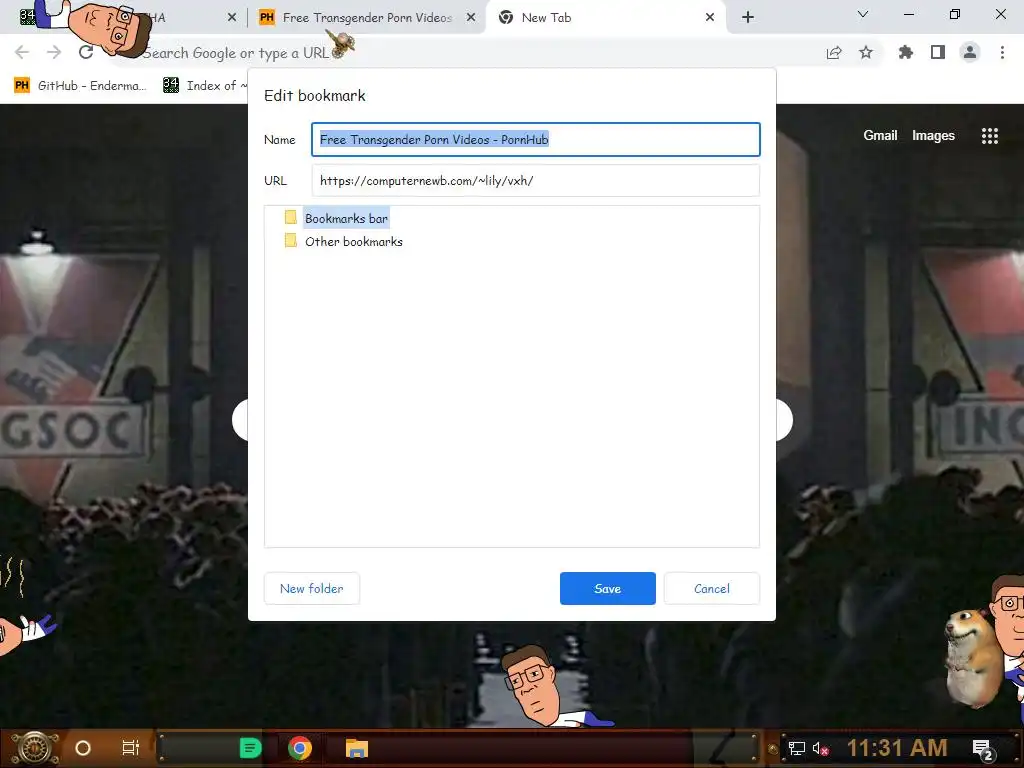Open the Extensions puzzle icon
The width and height of the screenshot is (1024, 768).
click(x=906, y=52)
